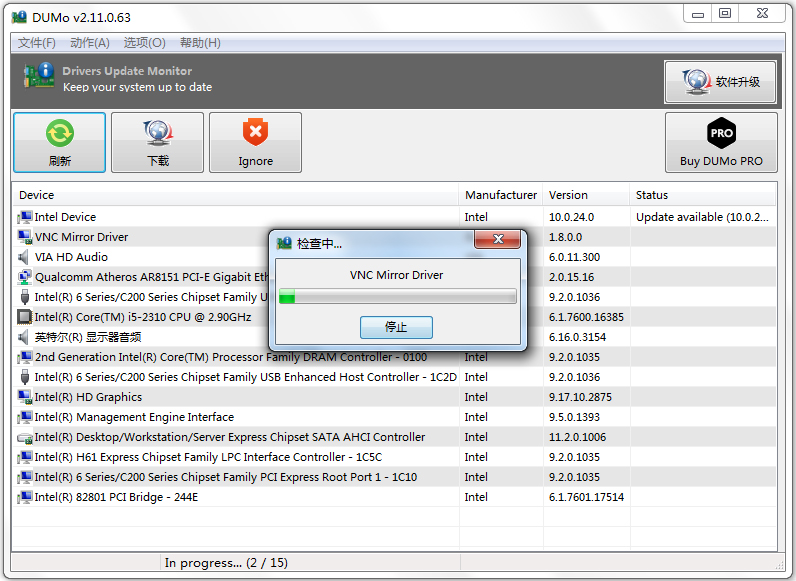Click version cell 9.17.10.2875
The height and width of the screenshot is (581, 796).
point(580,397)
